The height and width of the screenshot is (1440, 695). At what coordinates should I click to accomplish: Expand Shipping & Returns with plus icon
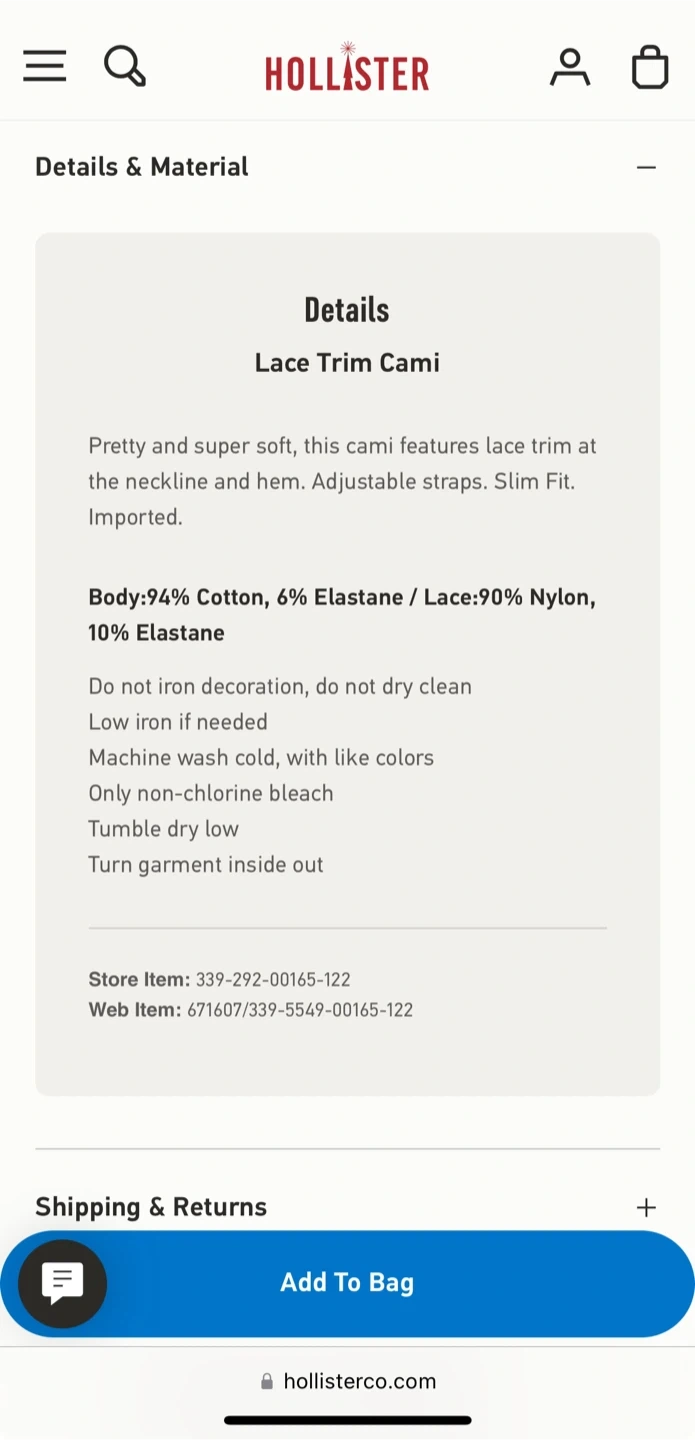coord(646,1207)
